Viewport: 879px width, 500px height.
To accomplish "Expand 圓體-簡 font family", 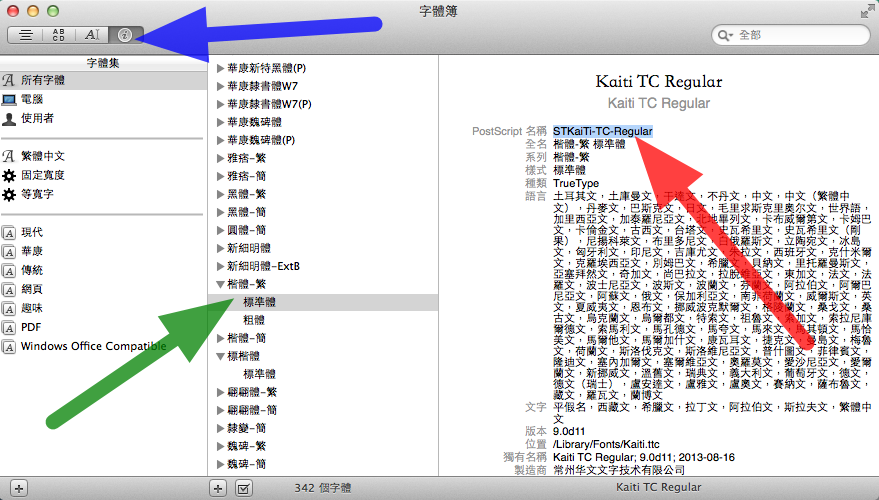I will [220, 230].
